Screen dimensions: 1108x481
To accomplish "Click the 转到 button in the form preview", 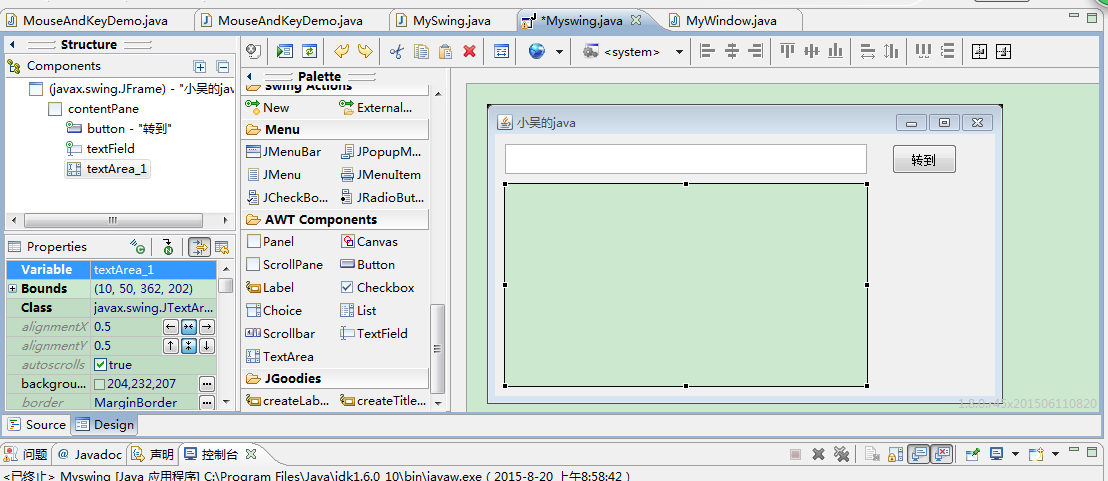I will 923,159.
